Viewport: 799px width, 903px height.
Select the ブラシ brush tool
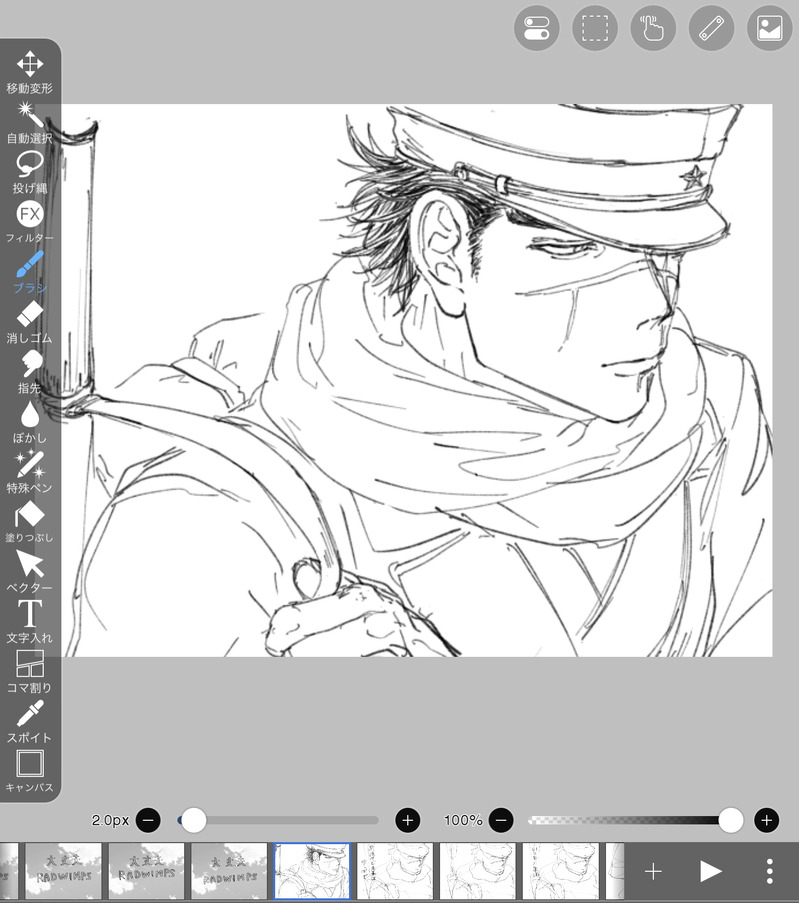[x=29, y=272]
